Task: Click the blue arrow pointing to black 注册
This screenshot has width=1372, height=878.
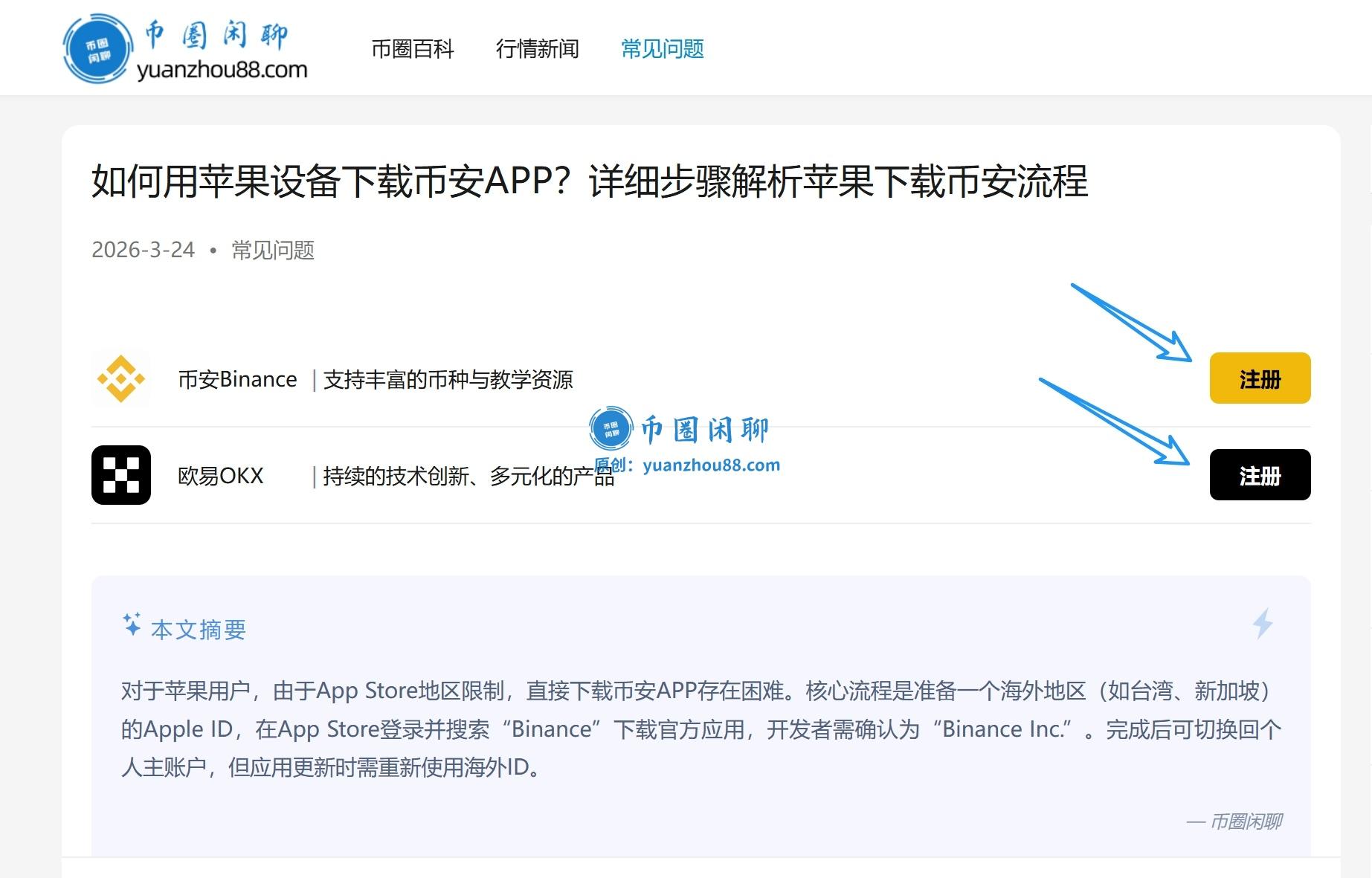Action: click(1114, 421)
